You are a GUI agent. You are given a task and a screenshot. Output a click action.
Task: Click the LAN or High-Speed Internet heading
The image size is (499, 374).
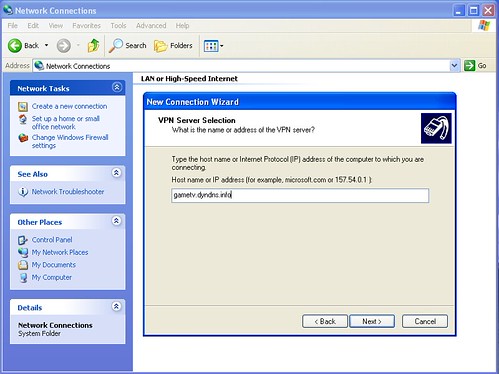pos(189,79)
